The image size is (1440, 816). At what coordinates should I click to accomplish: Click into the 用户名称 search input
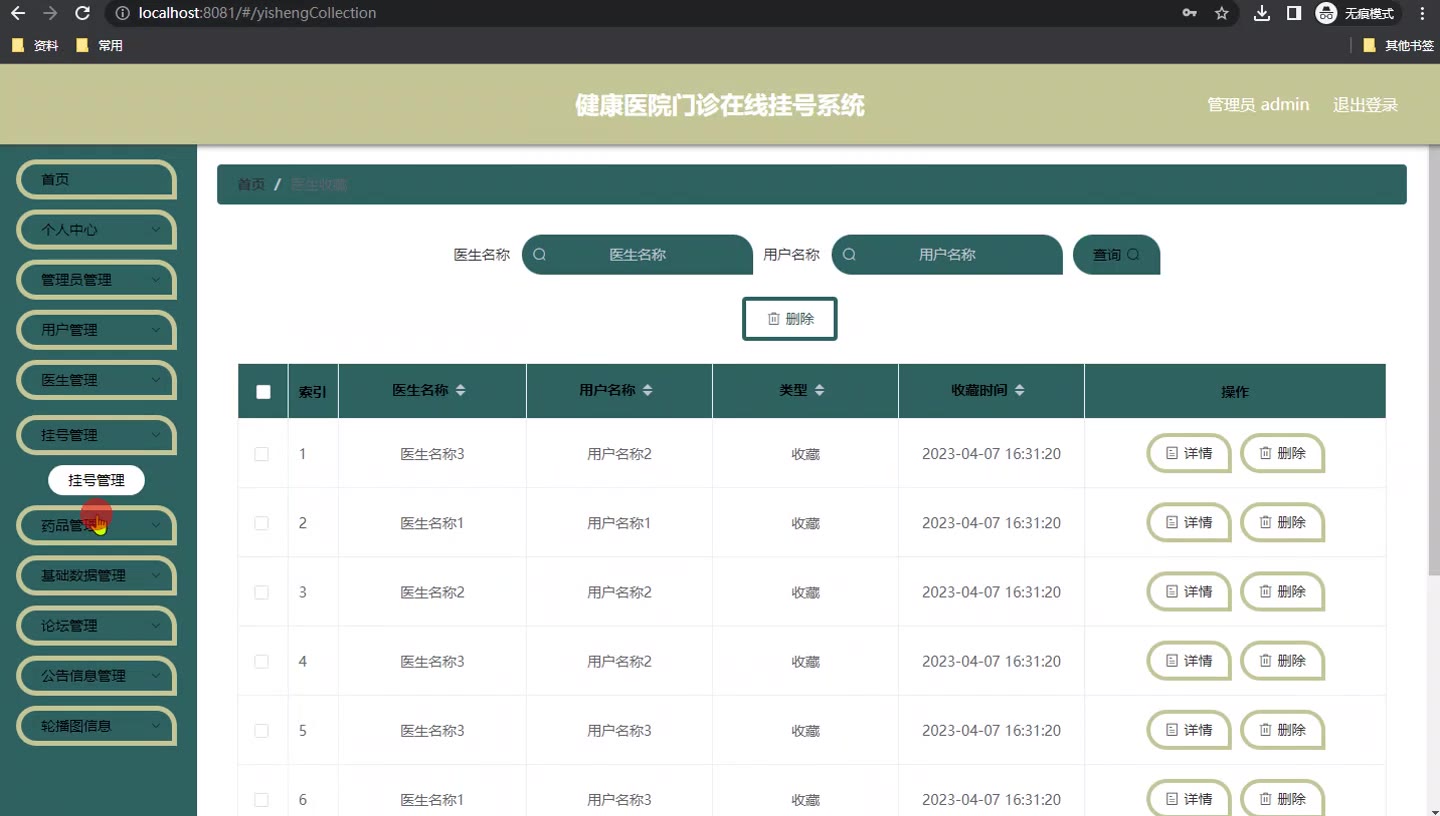(947, 255)
